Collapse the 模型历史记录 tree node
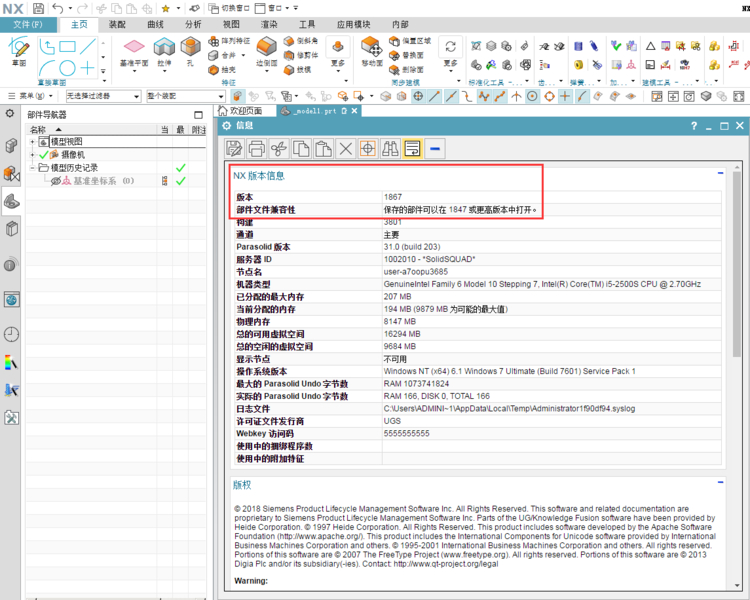Viewport: 750px width, 600px height. pos(32,168)
